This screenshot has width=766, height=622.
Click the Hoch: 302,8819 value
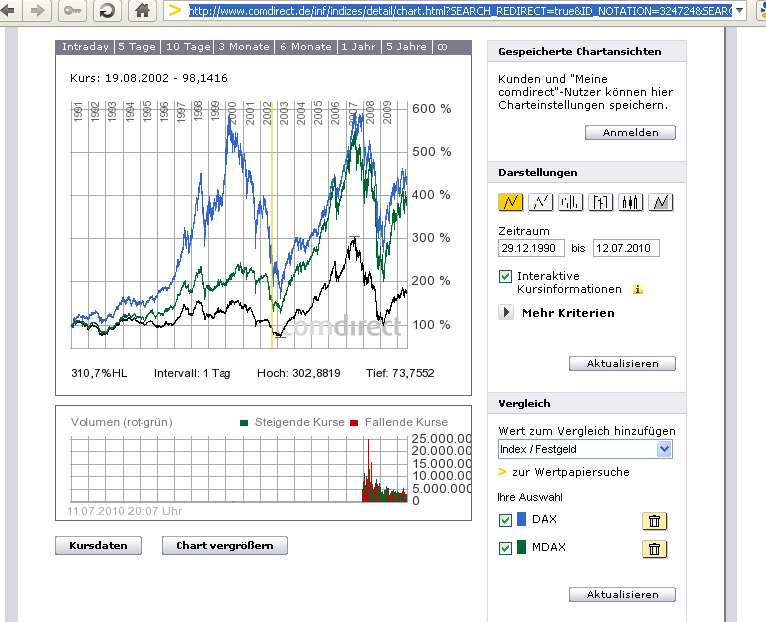coord(298,373)
